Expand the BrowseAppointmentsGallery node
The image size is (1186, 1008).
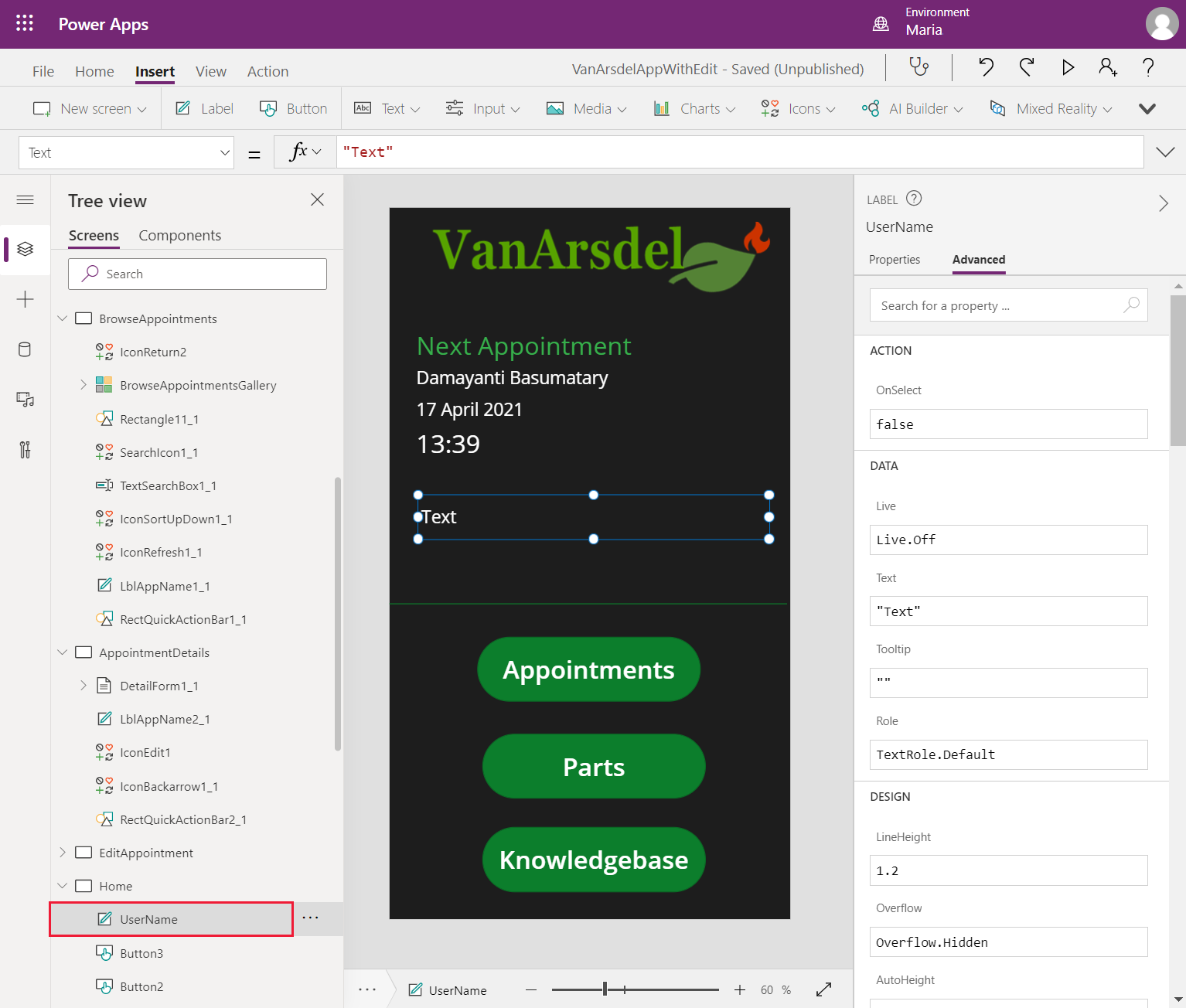[83, 385]
